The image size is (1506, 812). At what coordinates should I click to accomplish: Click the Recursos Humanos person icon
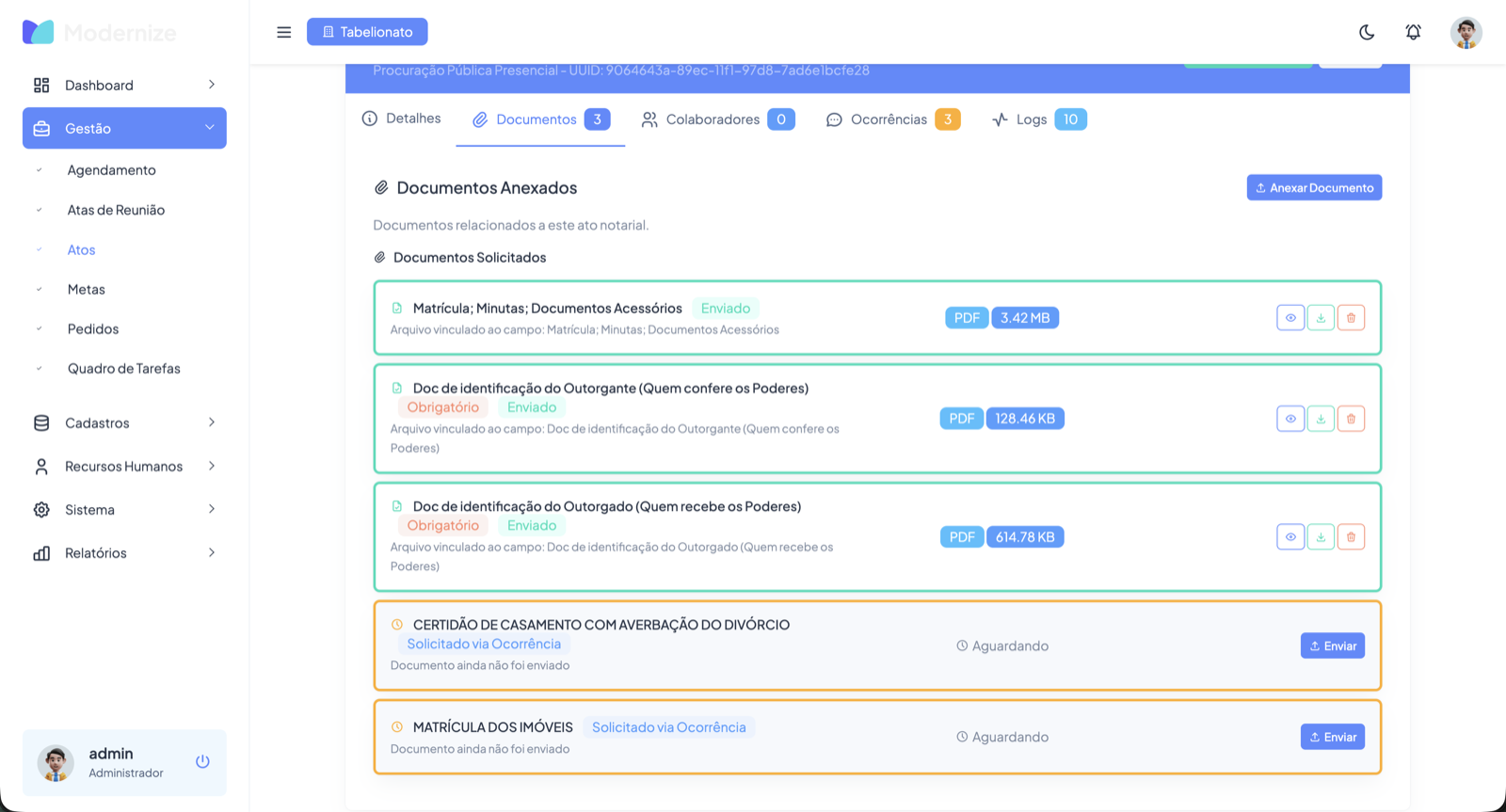(41, 466)
